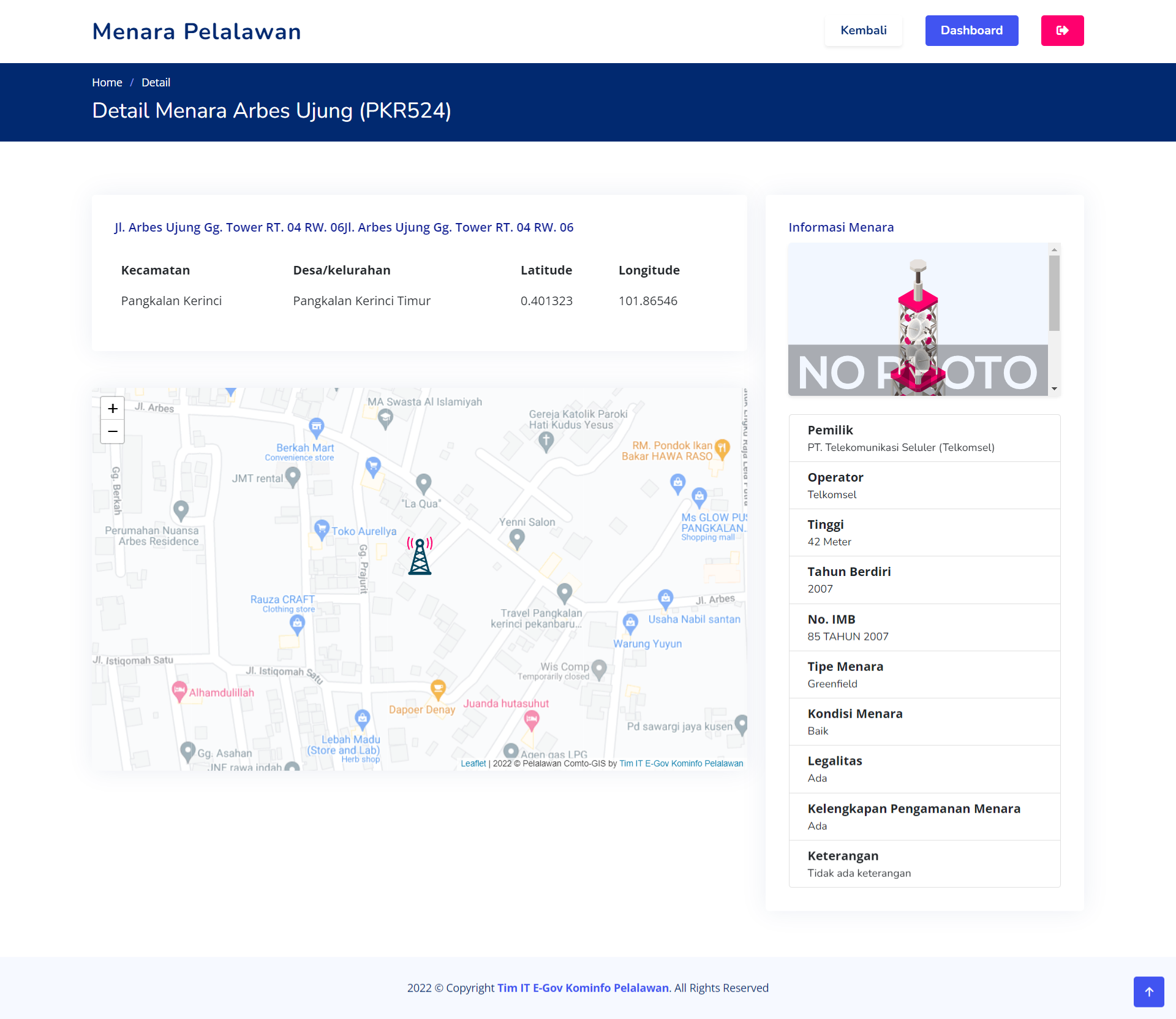Click the tower photo scrollbar thumb

1054,294
